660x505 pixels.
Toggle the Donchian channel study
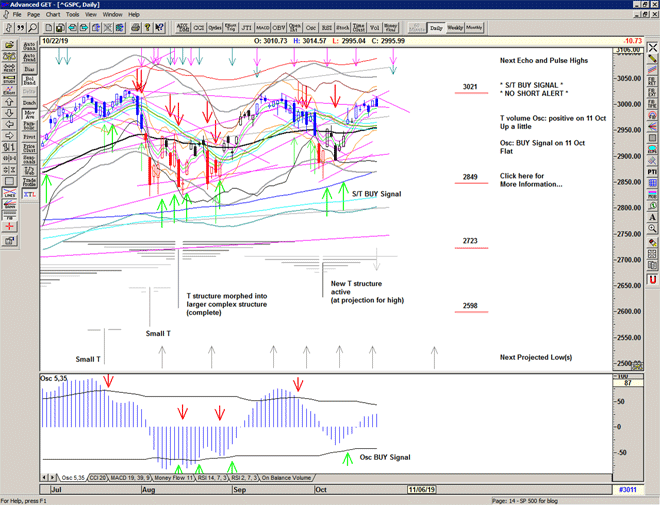point(29,103)
